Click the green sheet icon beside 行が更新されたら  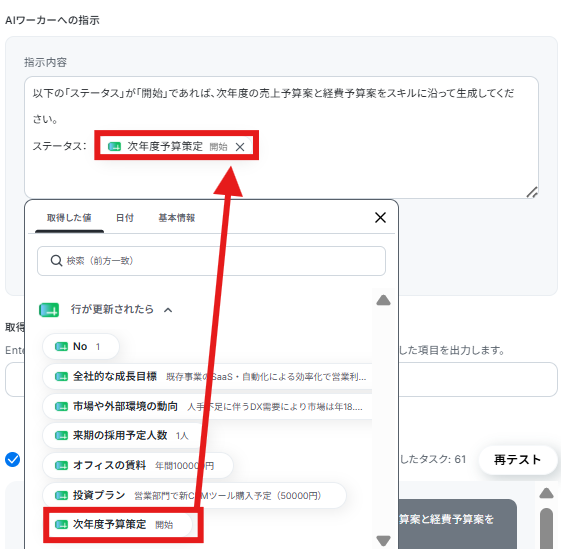pos(49,310)
